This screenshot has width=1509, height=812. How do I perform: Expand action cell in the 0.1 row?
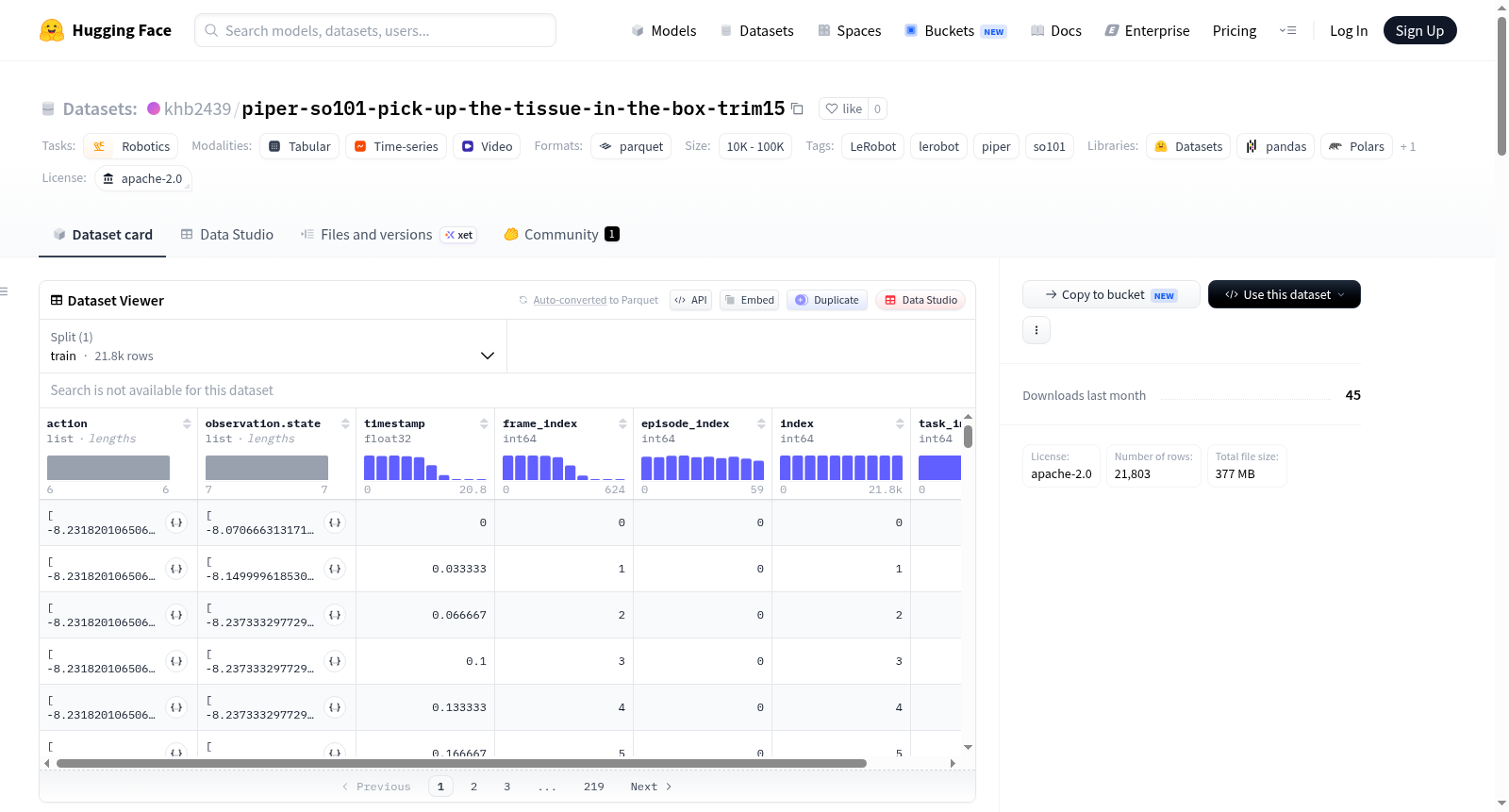coord(176,661)
